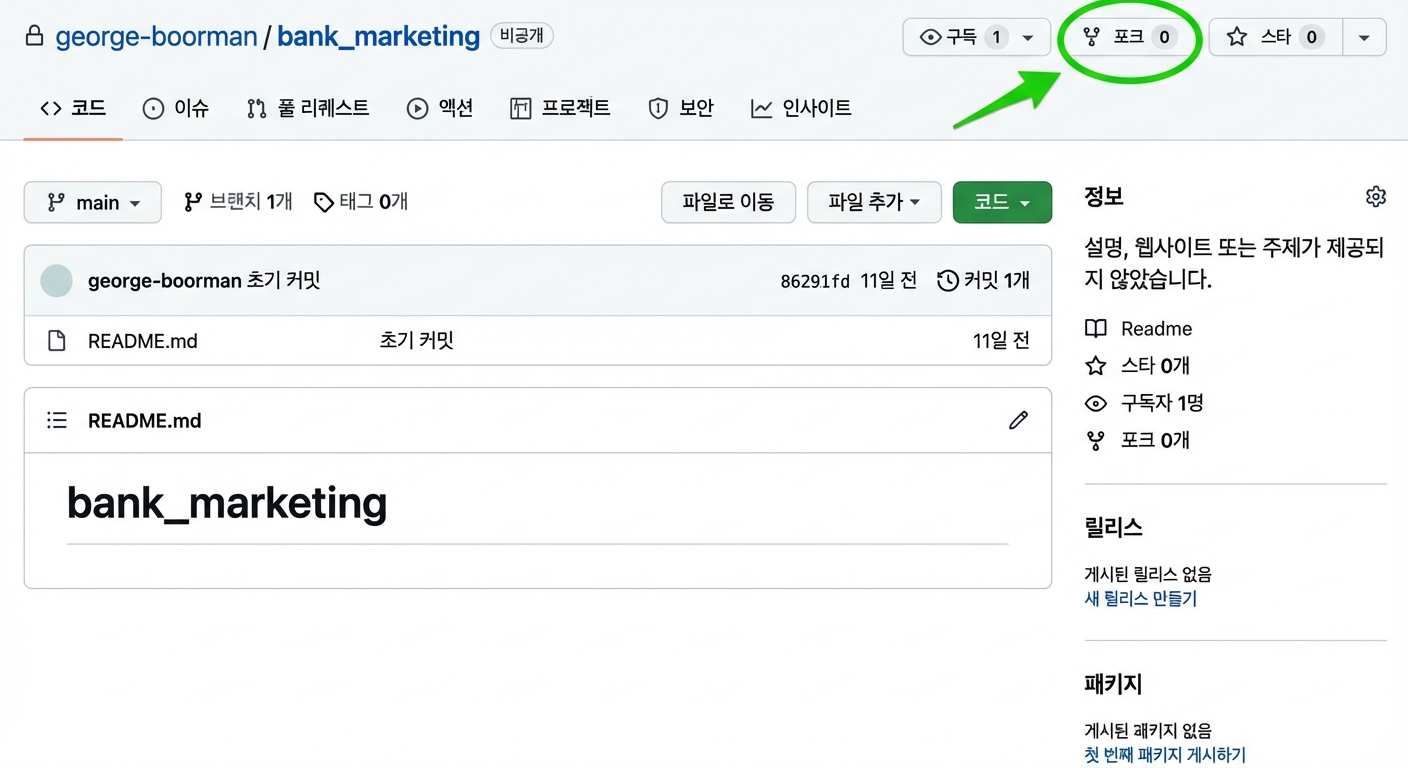Click the 파일로 이동 button
This screenshot has width=1408, height=768.
(x=728, y=202)
